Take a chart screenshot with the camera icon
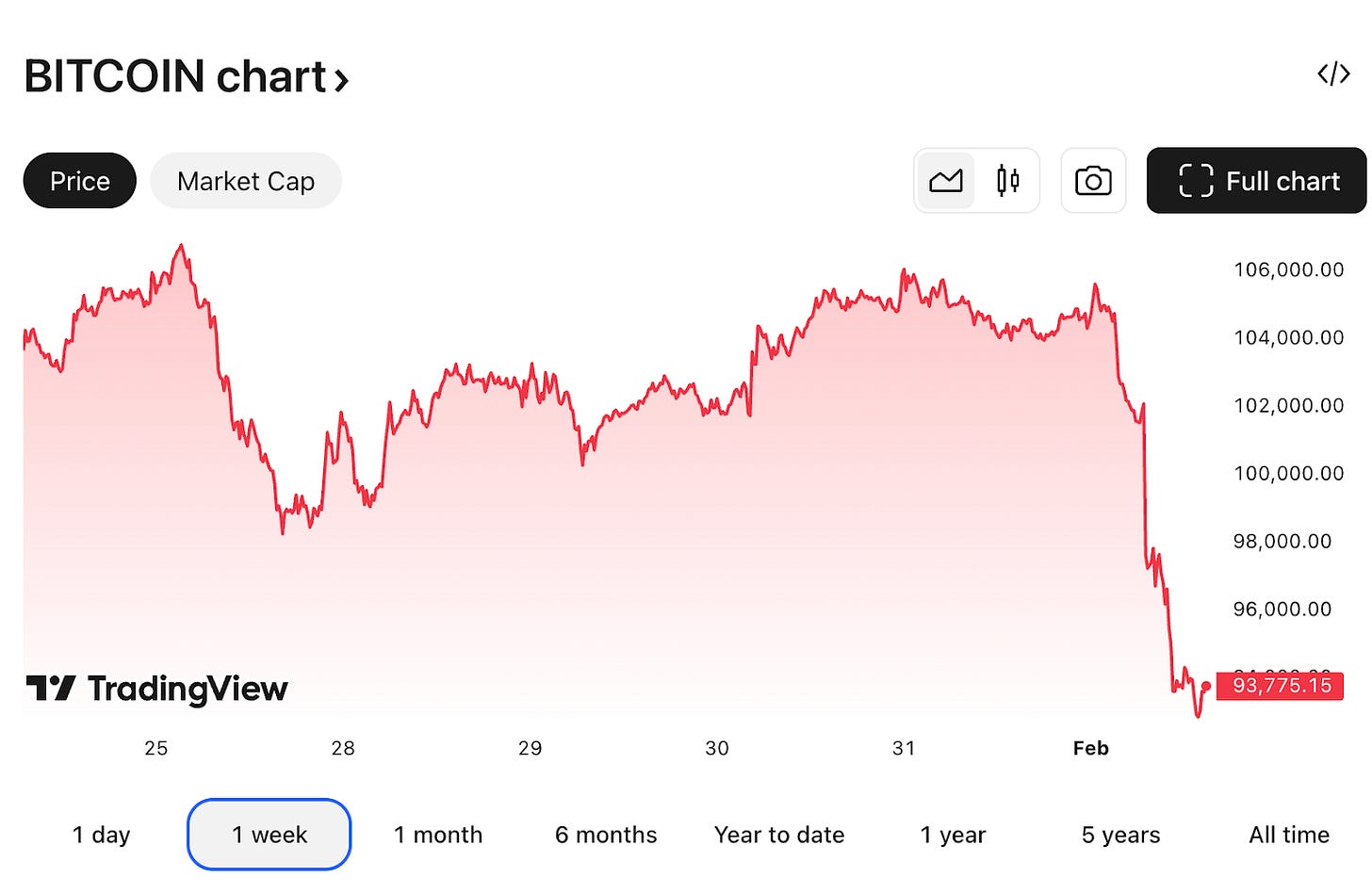Viewport: 1372px width, 894px height. tap(1093, 180)
